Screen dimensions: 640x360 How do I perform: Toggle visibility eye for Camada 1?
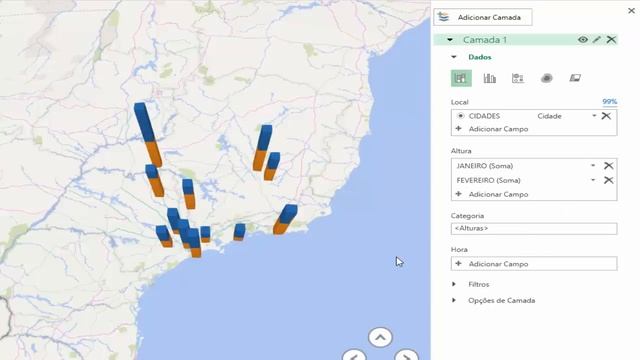click(583, 40)
